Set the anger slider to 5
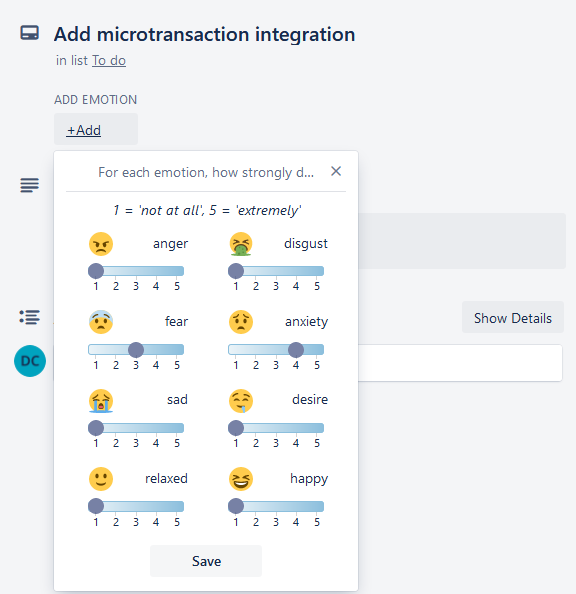Viewport: 576px width, 594px height. point(177,271)
